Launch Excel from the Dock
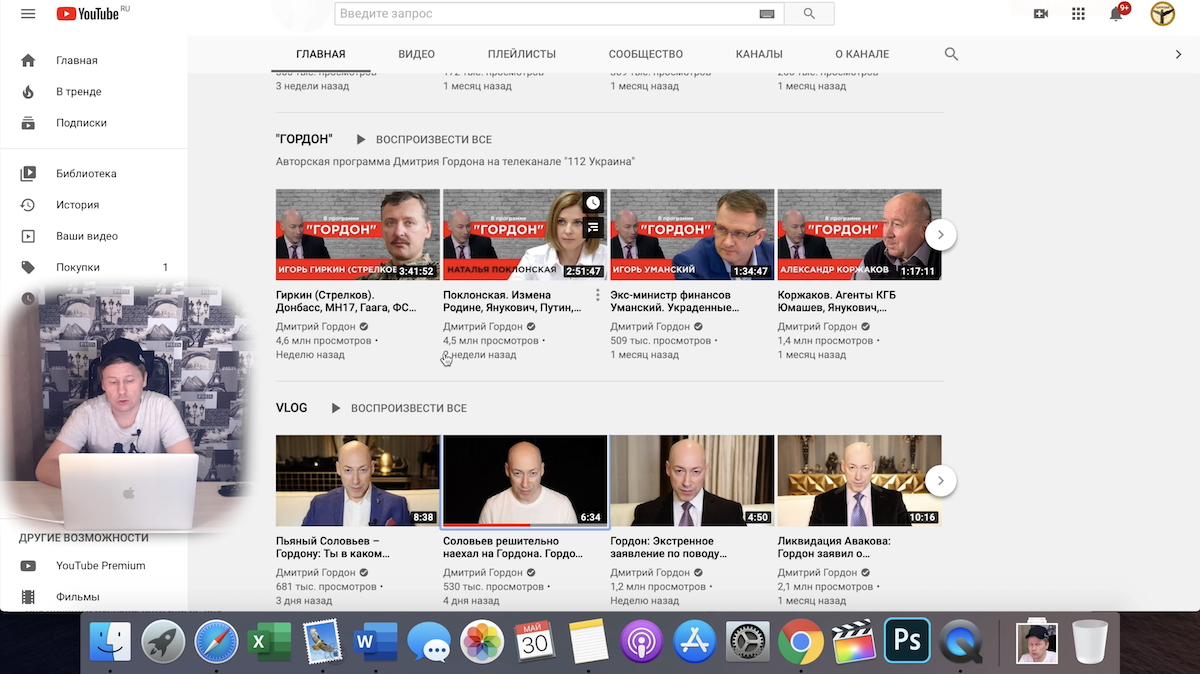Viewport: 1200px width, 674px height. [x=269, y=641]
